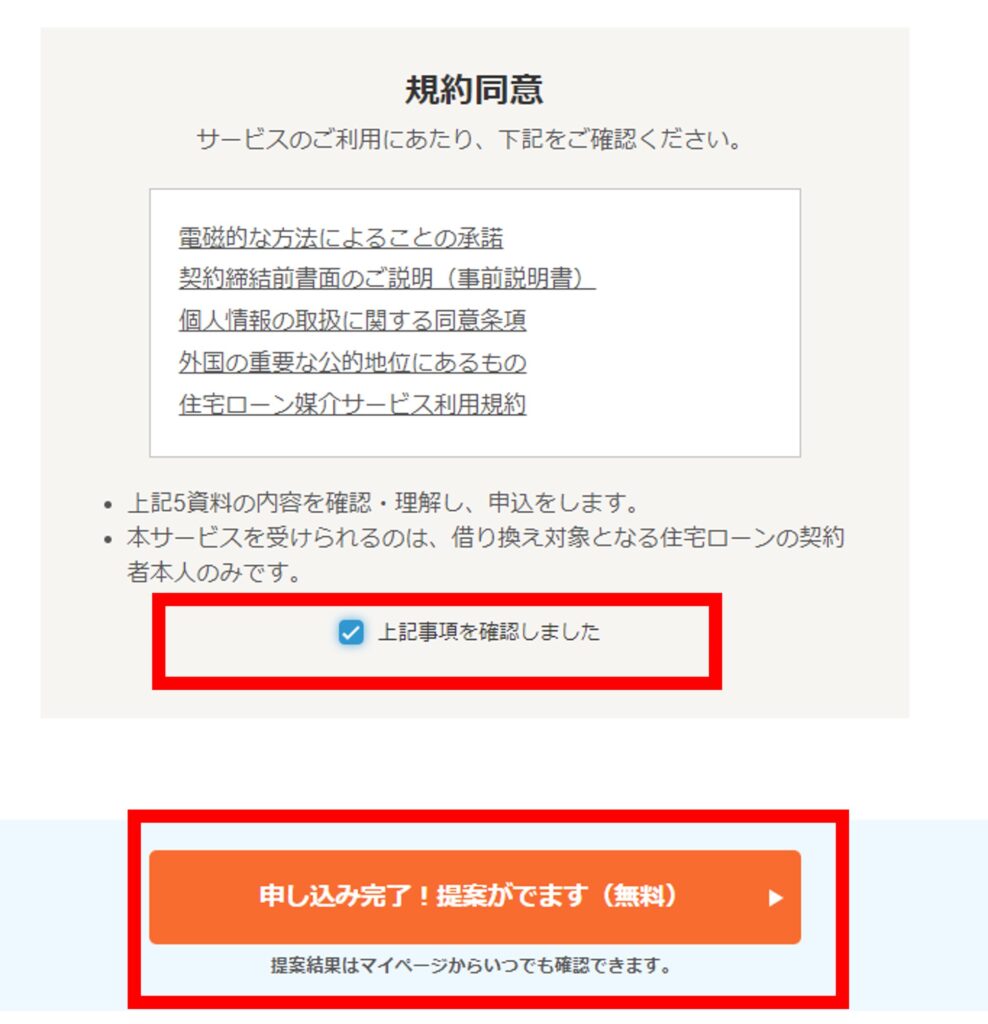
Task: Open 住宅ローン媒介サービス利用規約 link
Action: click(x=353, y=404)
